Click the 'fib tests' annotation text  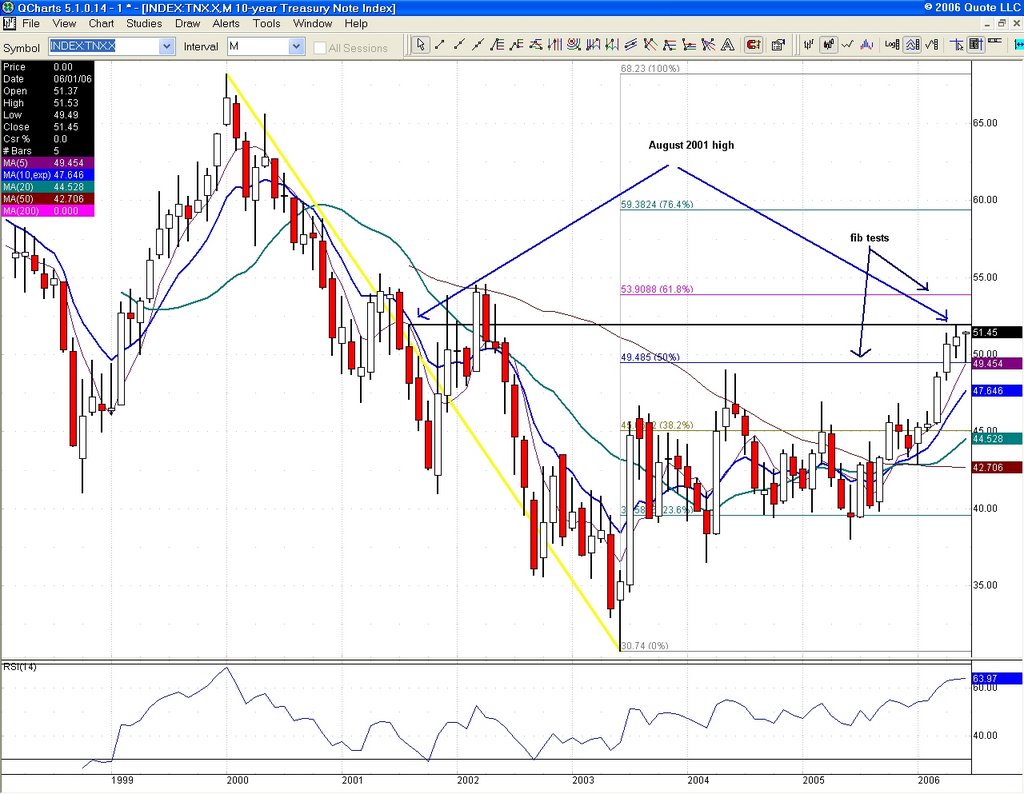click(x=869, y=238)
